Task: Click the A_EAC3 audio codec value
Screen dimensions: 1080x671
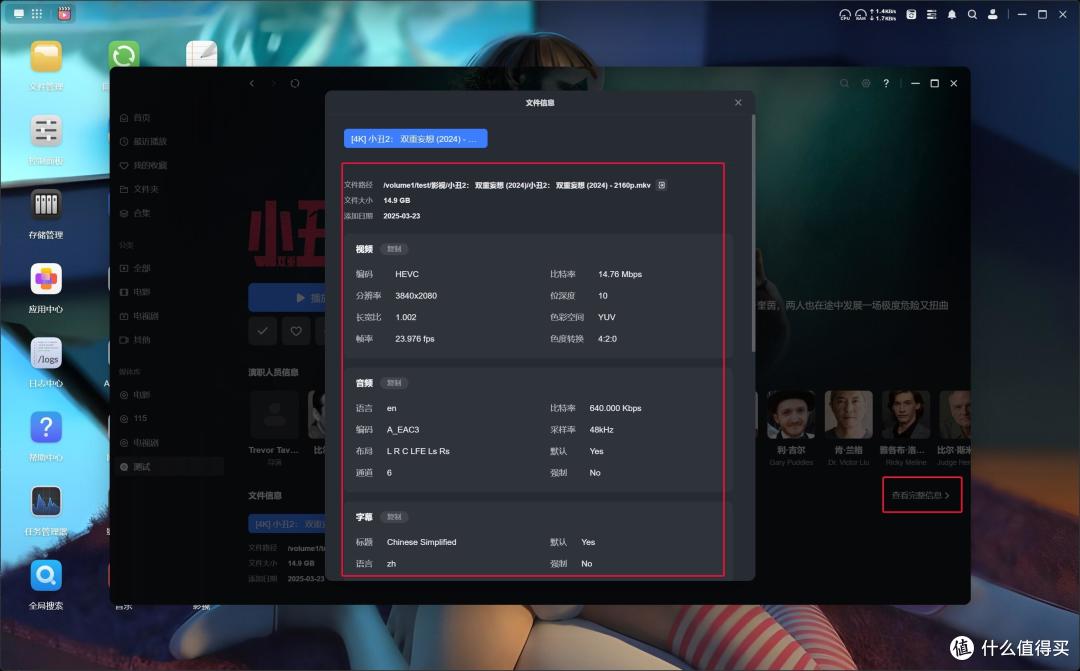Action: point(403,430)
